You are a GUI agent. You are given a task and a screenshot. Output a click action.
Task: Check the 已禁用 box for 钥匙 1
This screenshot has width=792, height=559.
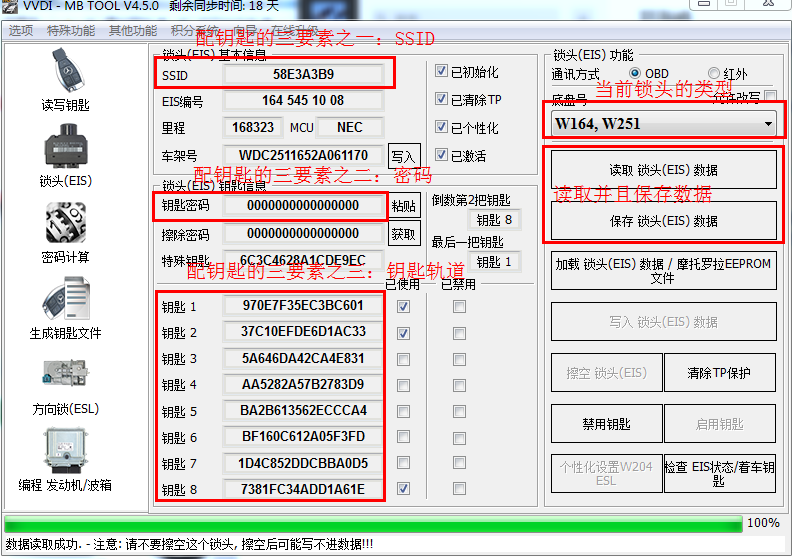(459, 307)
